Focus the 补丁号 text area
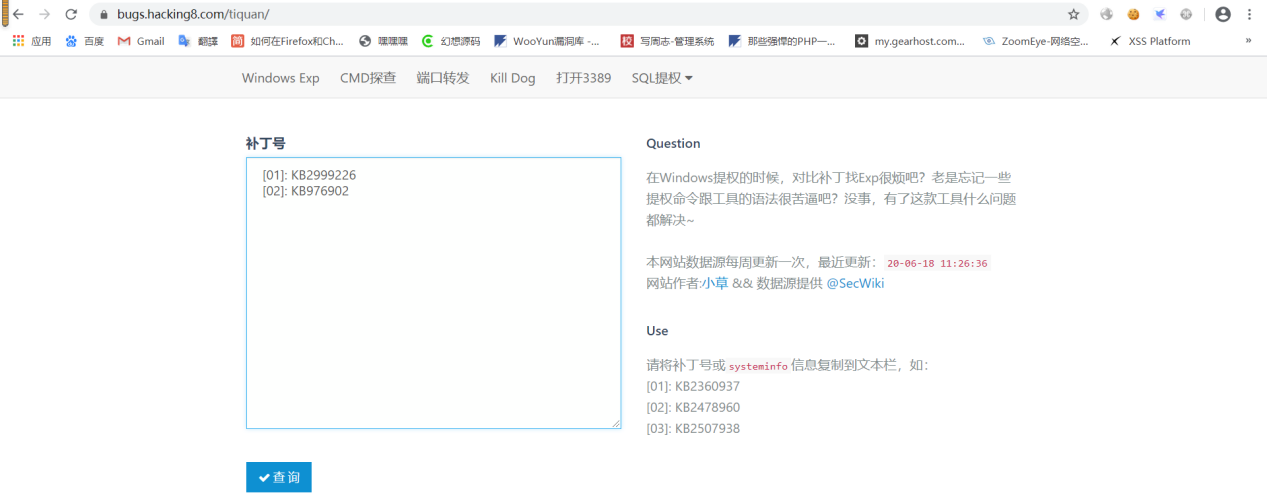 pyautogui.click(x=433, y=293)
